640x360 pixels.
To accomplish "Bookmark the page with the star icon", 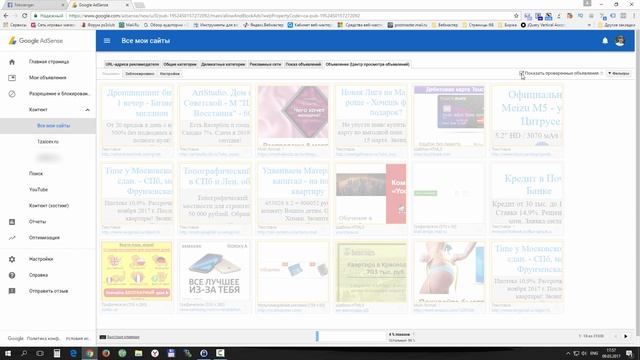I will [x=516, y=16].
